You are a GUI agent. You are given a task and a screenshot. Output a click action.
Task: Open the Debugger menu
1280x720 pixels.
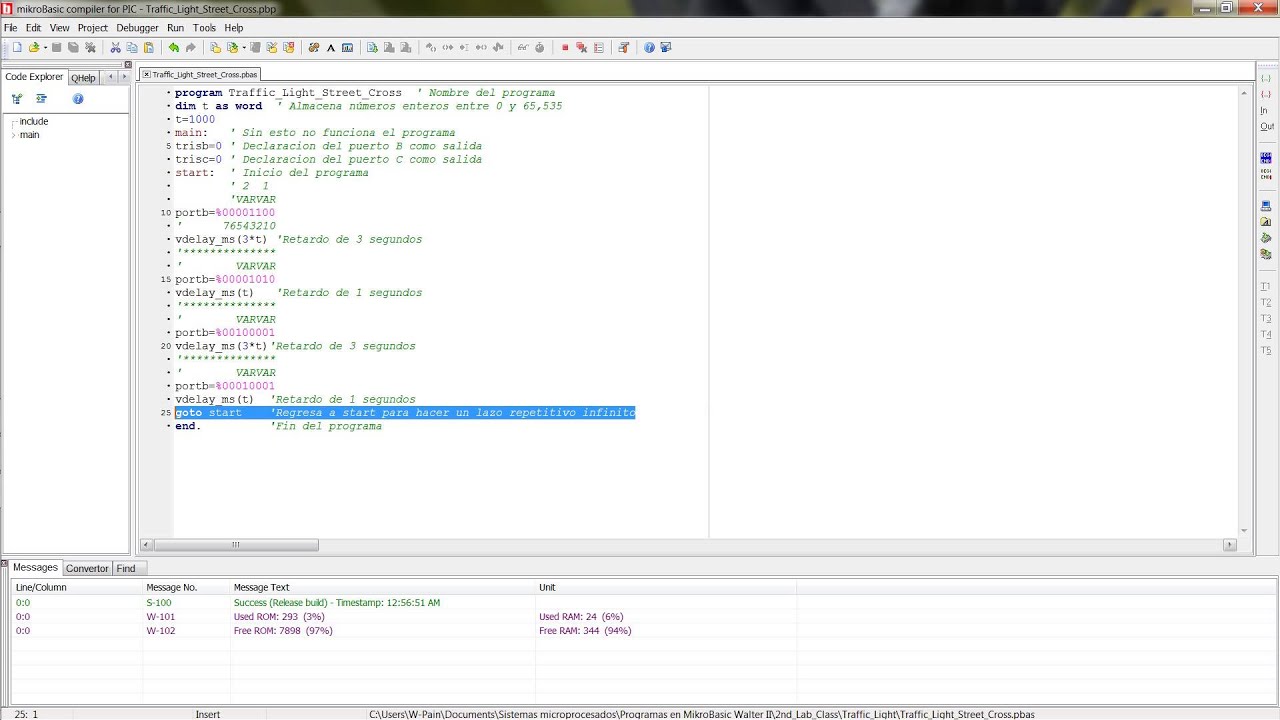[x=137, y=28]
